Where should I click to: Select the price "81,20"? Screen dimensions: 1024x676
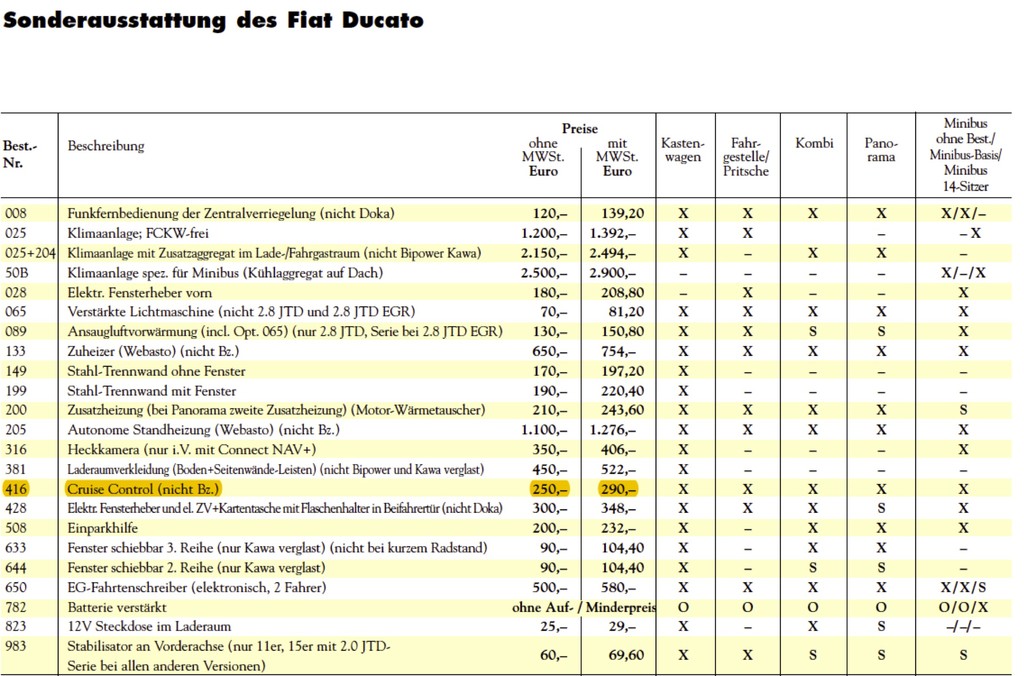click(x=626, y=312)
